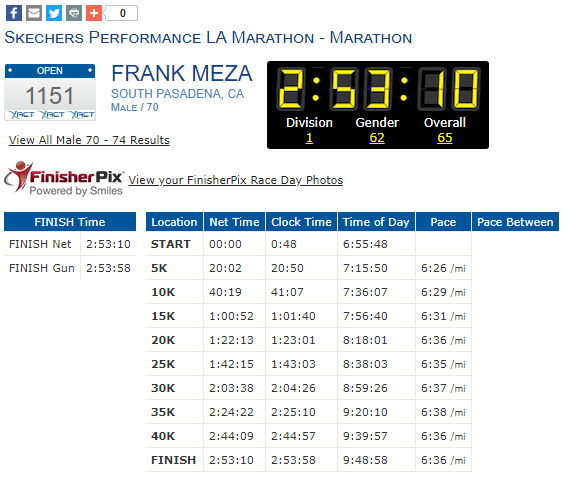This screenshot has width=569, height=481.
Task: Click the print icon
Action: [74, 13]
